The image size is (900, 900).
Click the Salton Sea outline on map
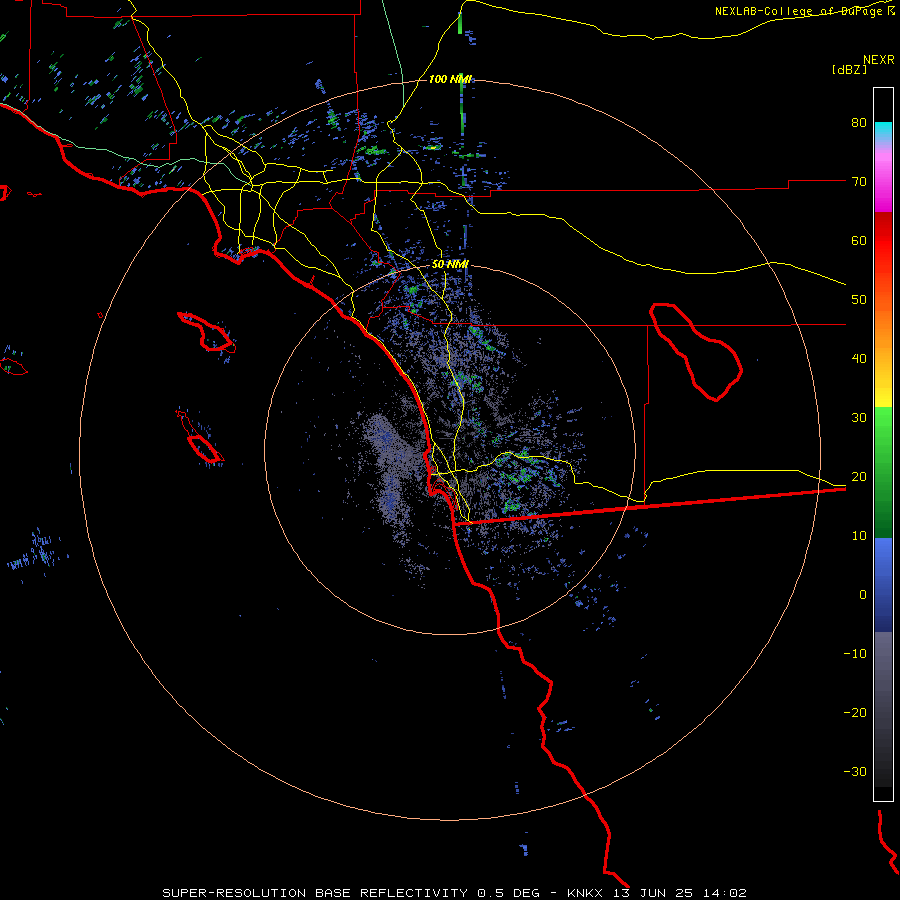(696, 351)
